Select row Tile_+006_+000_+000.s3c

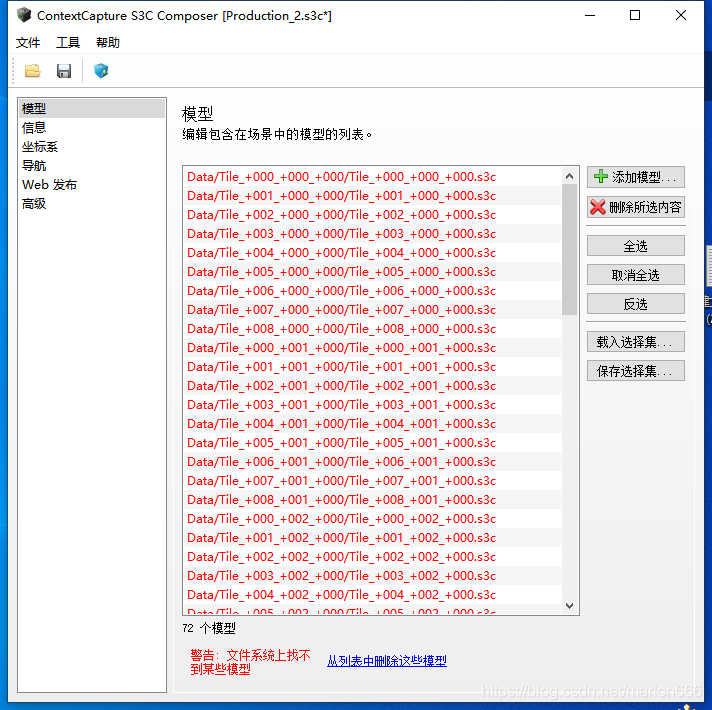click(x=372, y=291)
